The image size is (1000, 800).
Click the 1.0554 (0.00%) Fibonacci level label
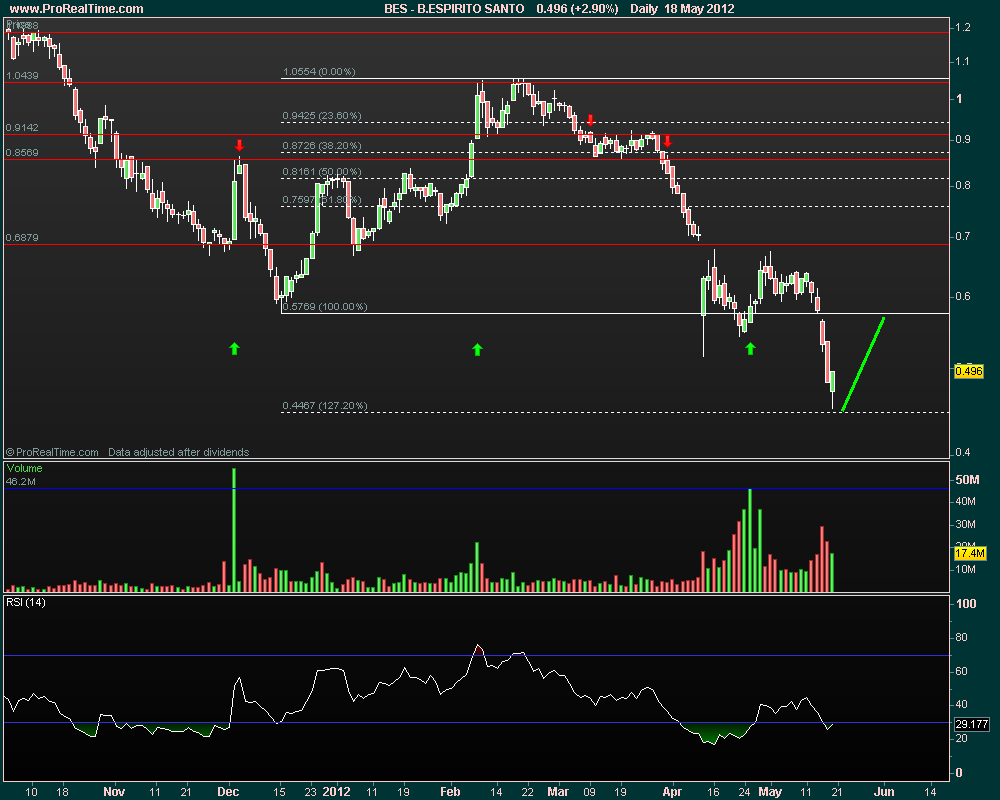pos(319,72)
